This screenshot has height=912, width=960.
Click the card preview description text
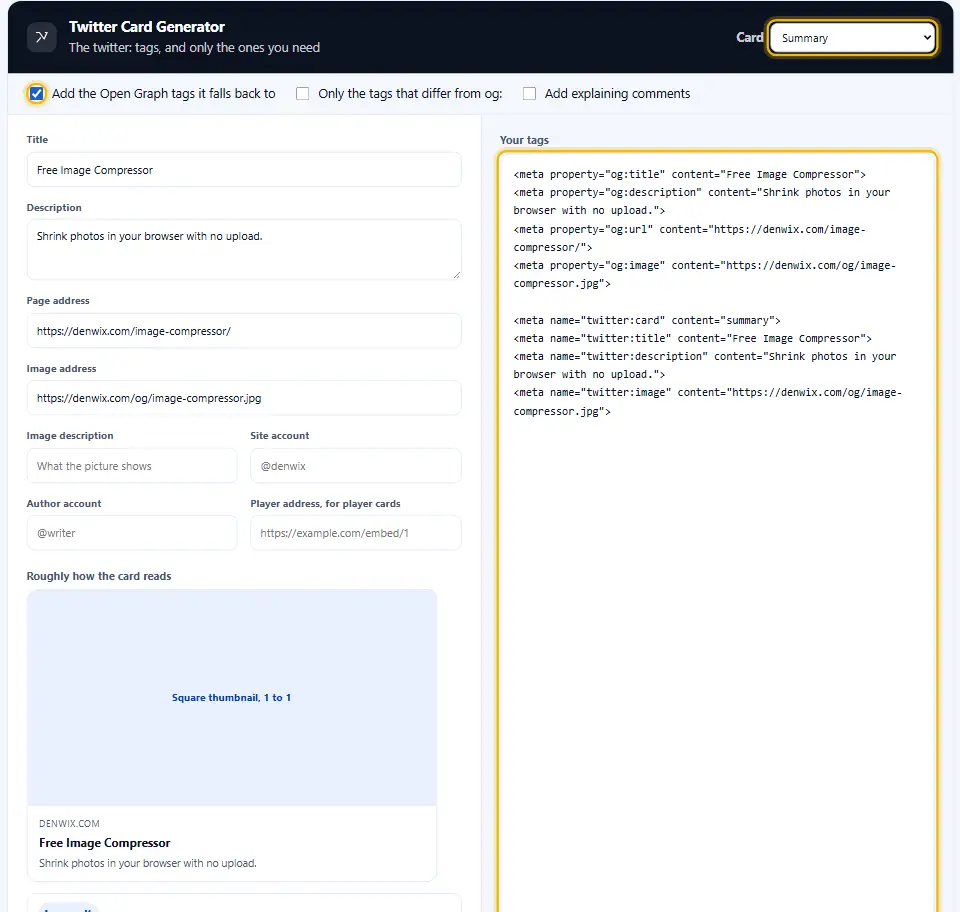148,863
